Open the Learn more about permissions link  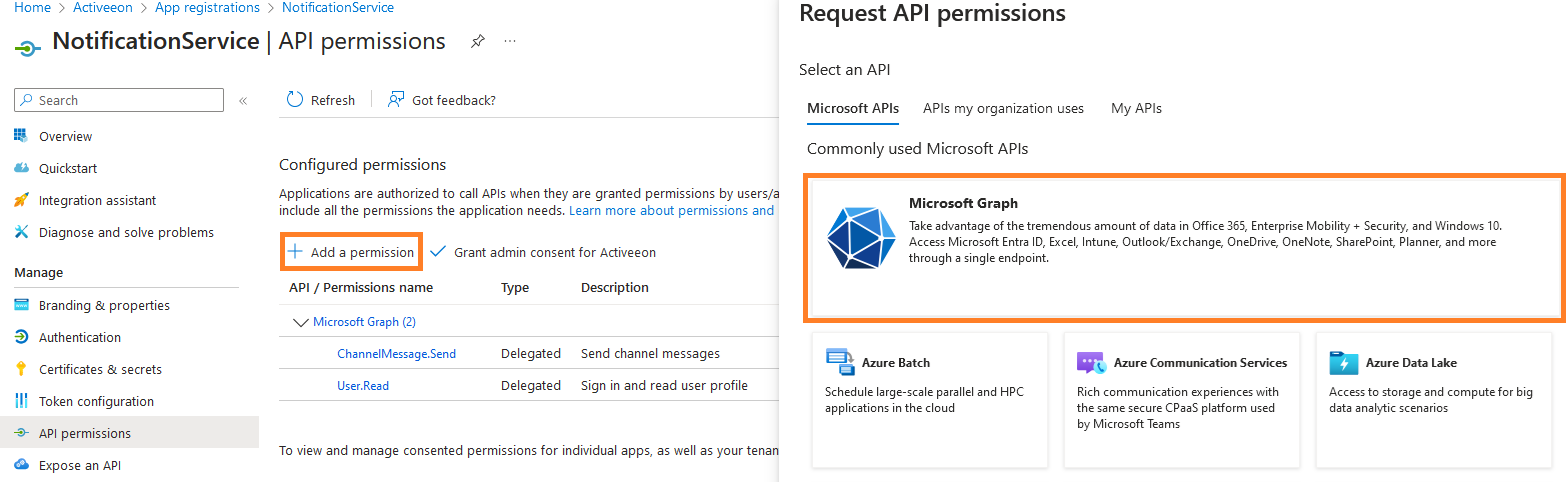tap(671, 211)
